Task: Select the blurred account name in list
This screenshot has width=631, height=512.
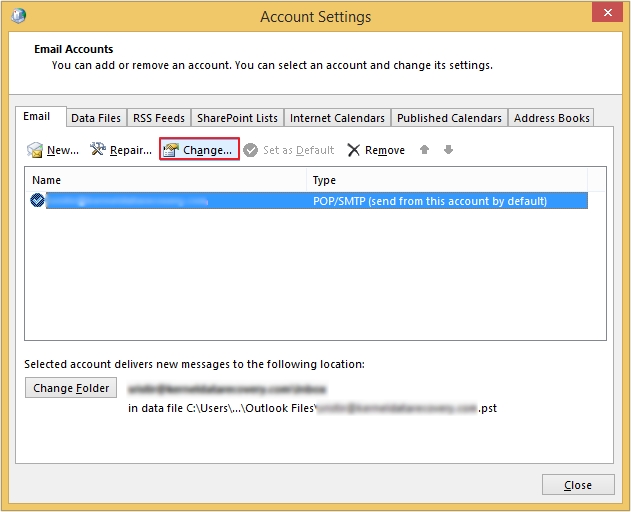Action: 127,201
